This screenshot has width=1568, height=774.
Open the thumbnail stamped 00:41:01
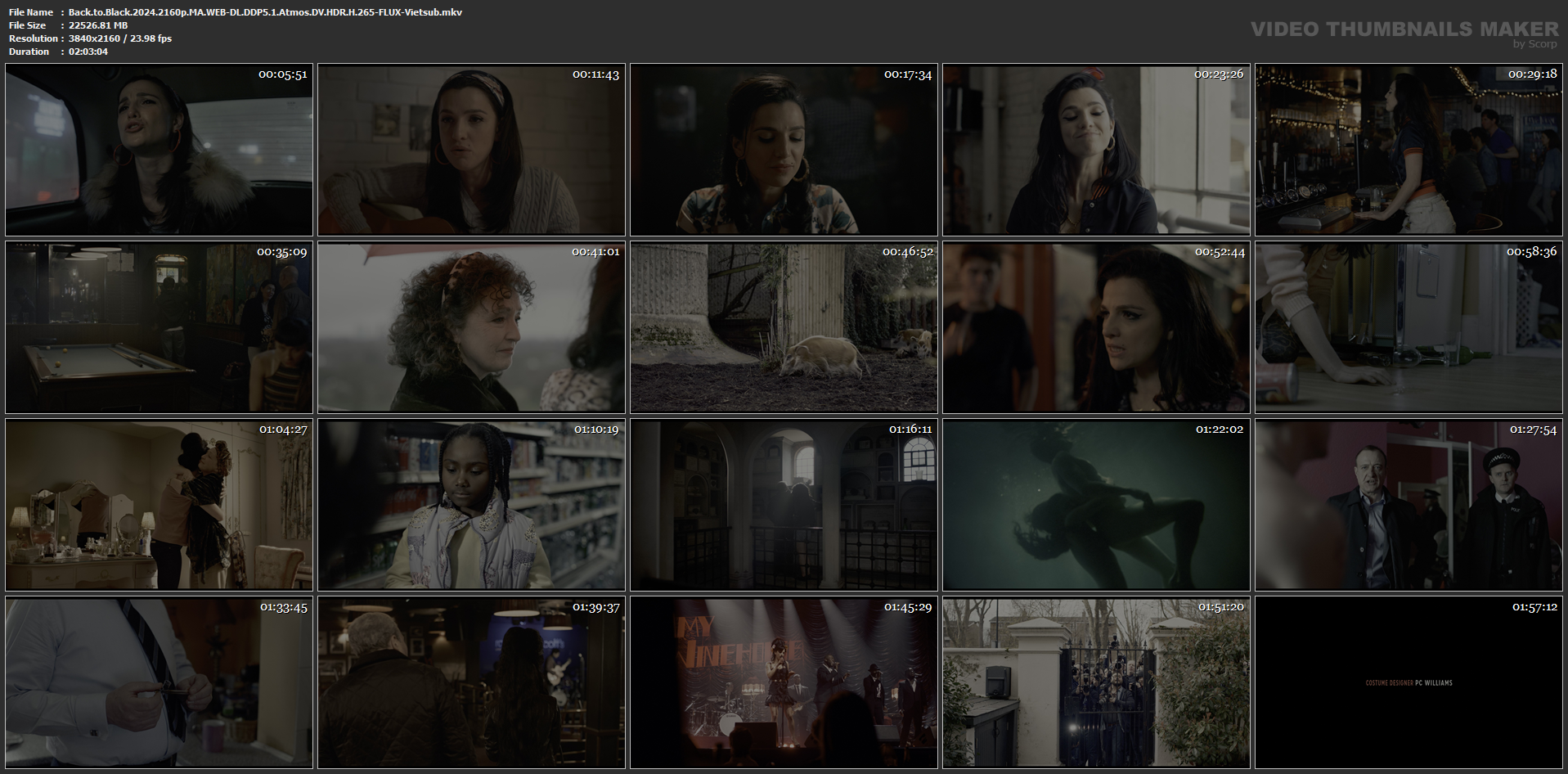point(471,327)
